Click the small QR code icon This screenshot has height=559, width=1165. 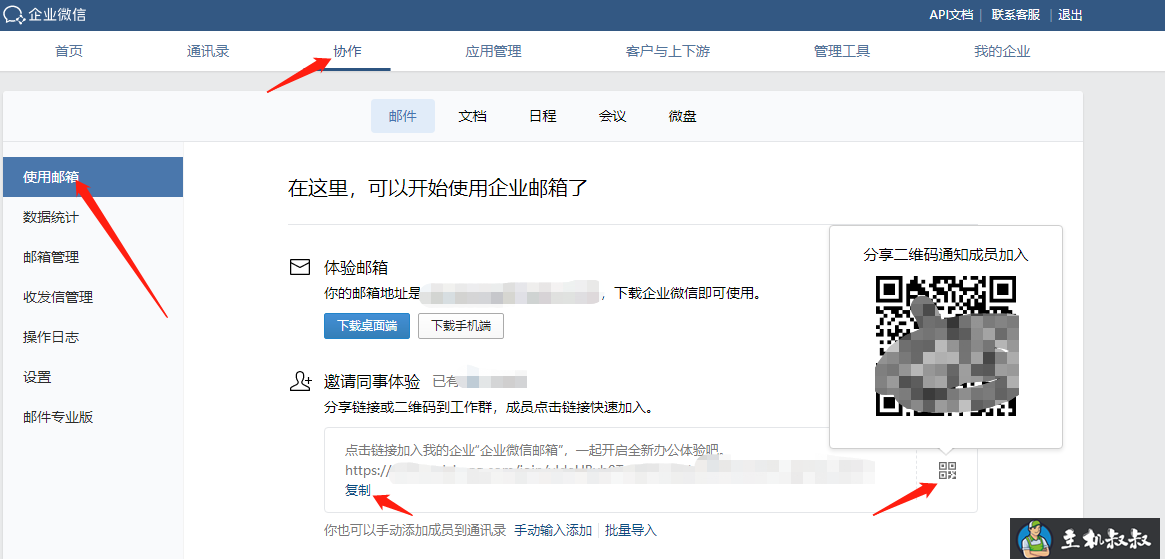[947, 471]
